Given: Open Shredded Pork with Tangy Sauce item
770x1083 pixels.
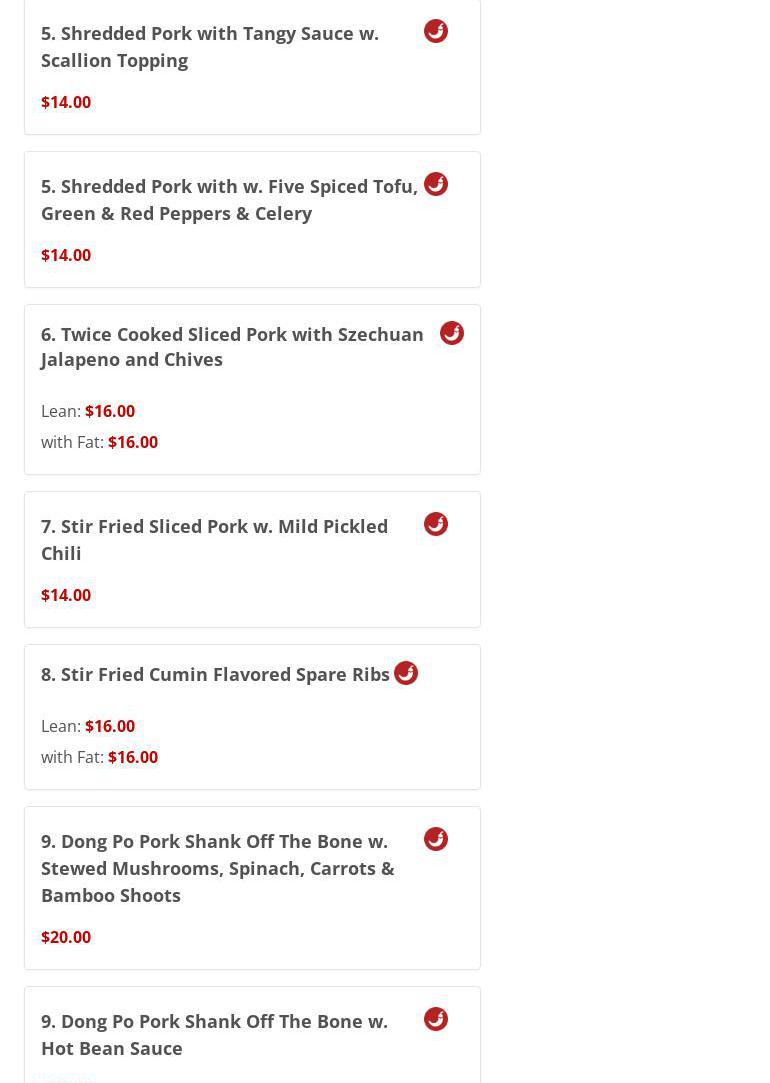Looking at the screenshot, I should tap(210, 46).
